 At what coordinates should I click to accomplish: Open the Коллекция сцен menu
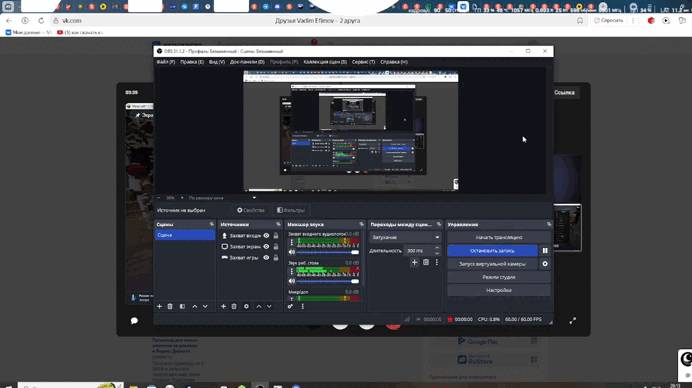coord(325,62)
